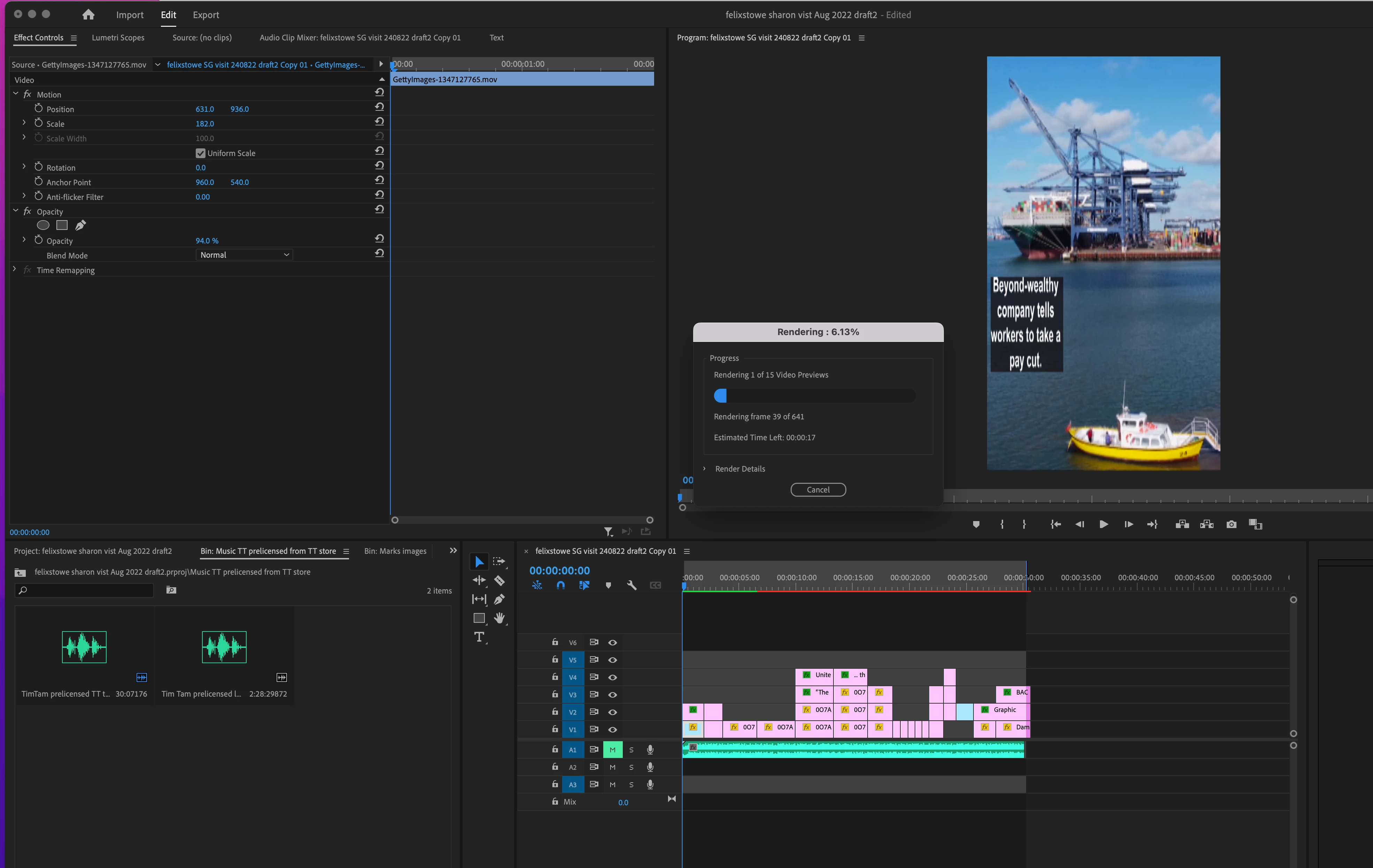1373x868 pixels.
Task: Select the Hand tool
Action: (499, 618)
